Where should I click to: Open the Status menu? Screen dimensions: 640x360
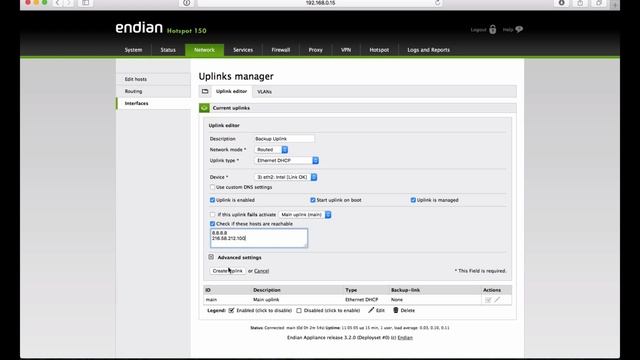[x=168, y=50]
